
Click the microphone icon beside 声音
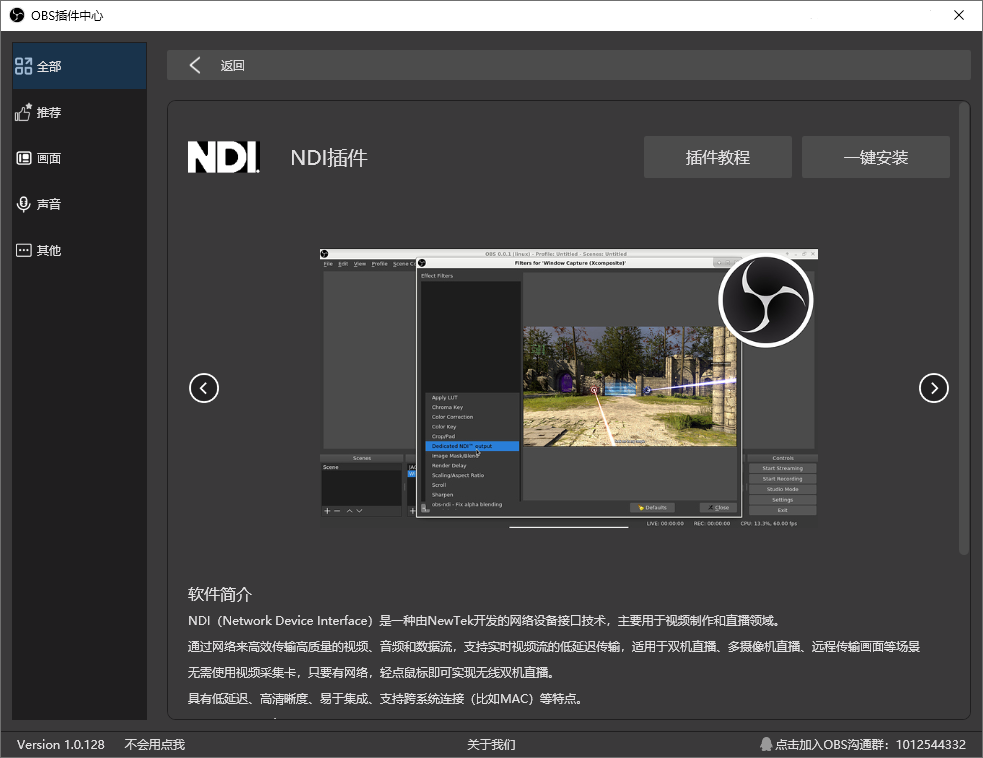point(23,204)
